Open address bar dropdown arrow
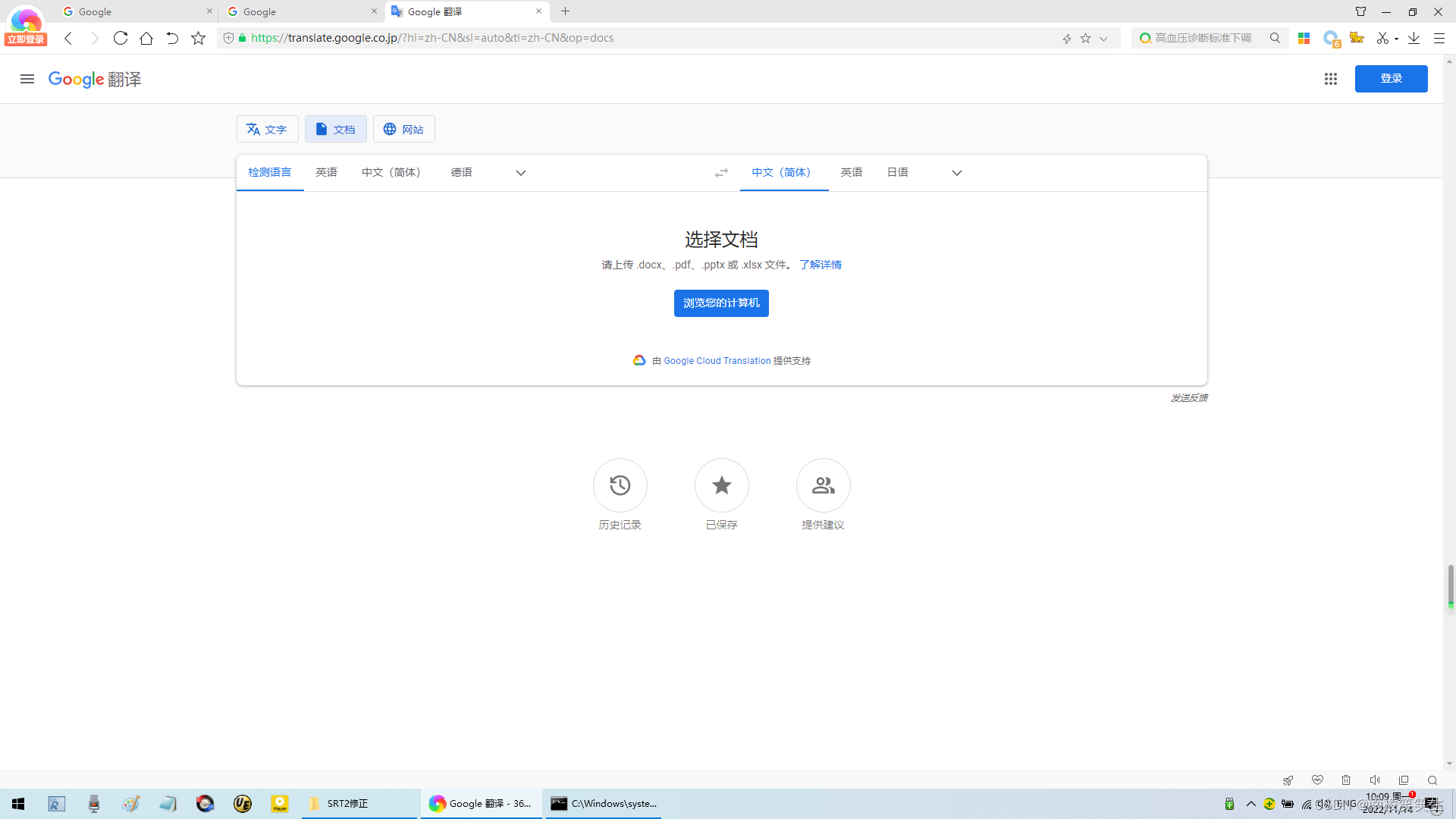Viewport: 1456px width, 819px height. pyautogui.click(x=1103, y=39)
